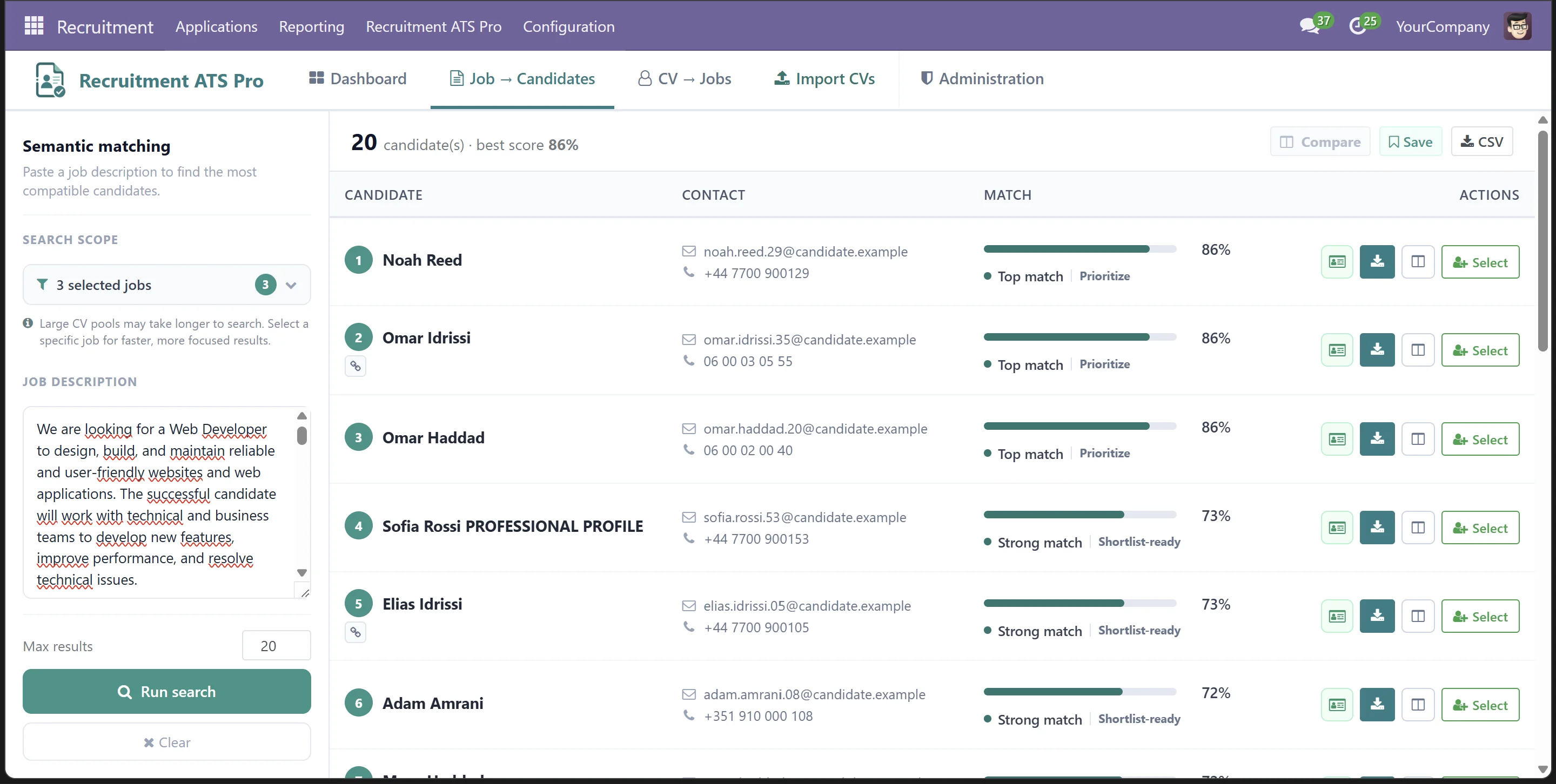Click the info icon beside the CV pools note
This screenshot has height=784, width=1556.
click(x=28, y=323)
